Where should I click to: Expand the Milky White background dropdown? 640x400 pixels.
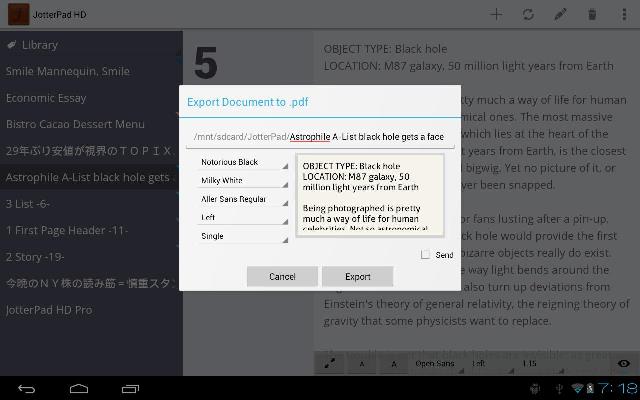click(x=242, y=180)
